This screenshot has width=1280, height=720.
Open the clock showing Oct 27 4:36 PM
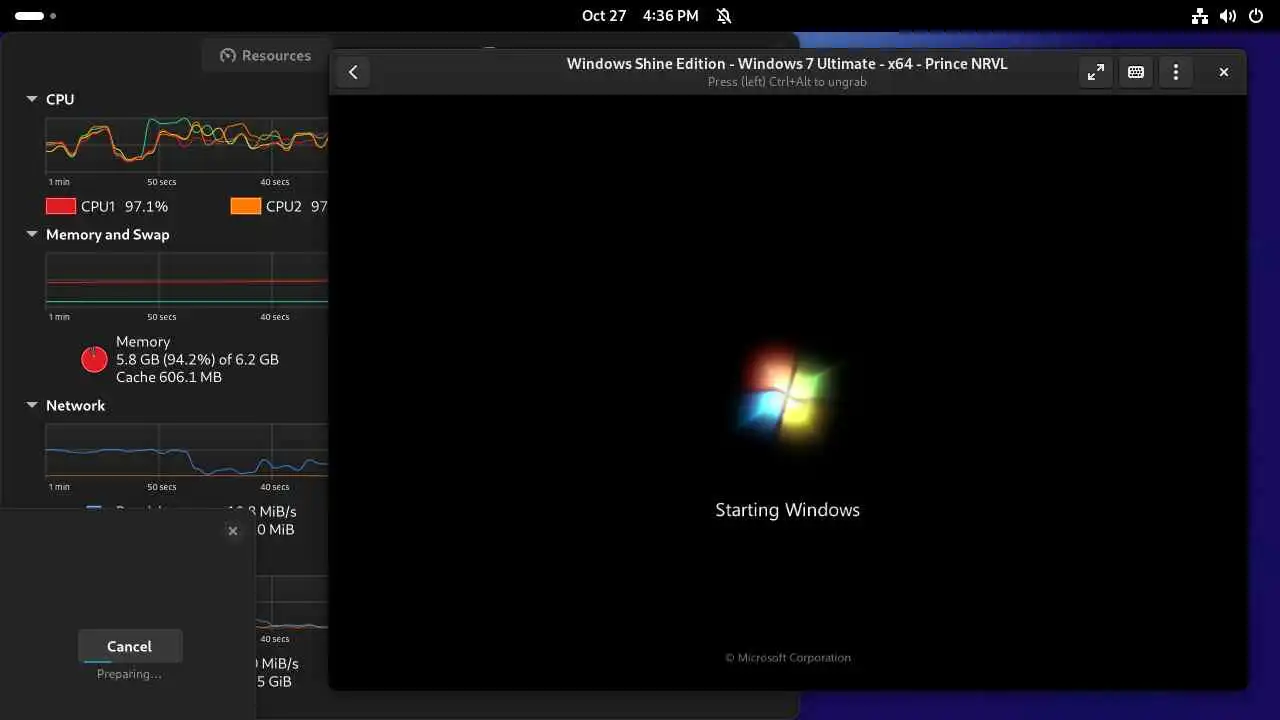click(640, 16)
